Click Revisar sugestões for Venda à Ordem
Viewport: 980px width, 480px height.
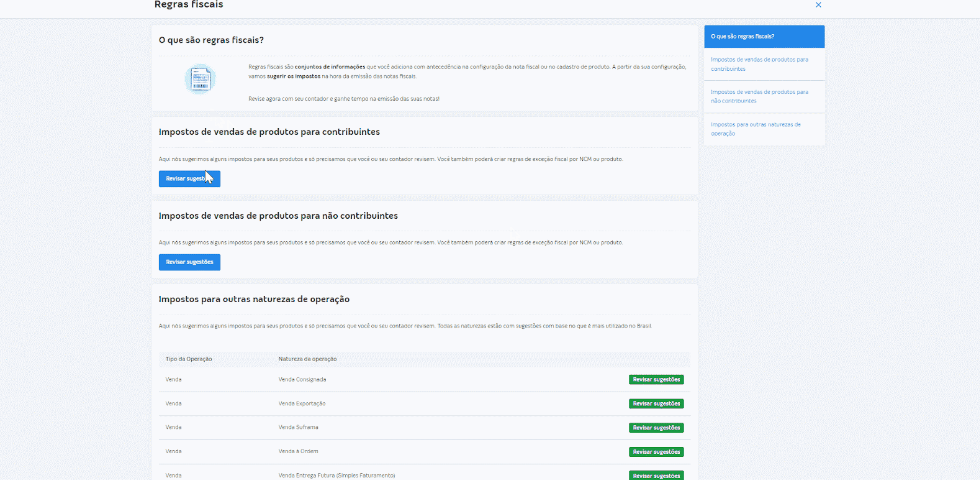[656, 452]
